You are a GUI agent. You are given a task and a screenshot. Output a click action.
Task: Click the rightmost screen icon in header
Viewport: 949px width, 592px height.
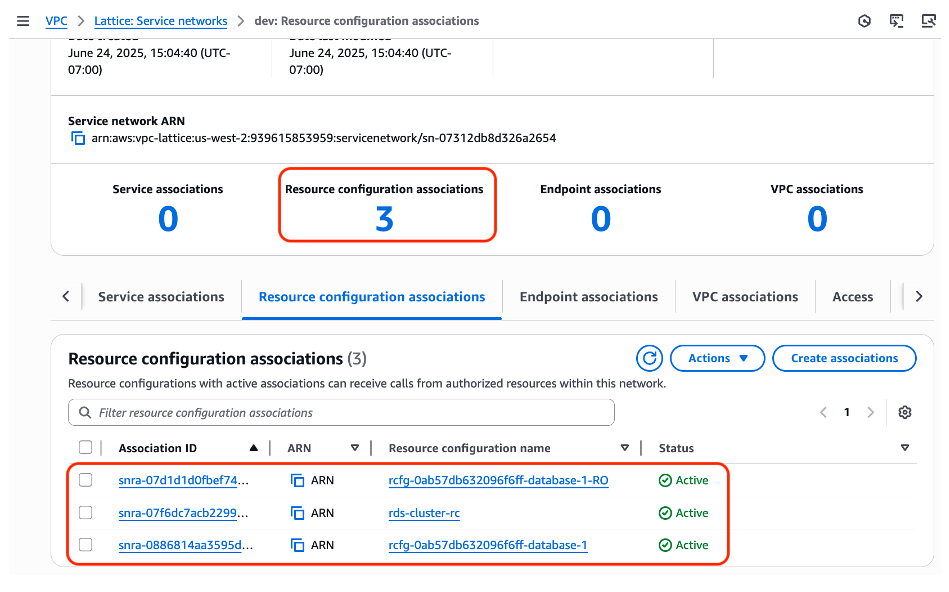tap(928, 21)
